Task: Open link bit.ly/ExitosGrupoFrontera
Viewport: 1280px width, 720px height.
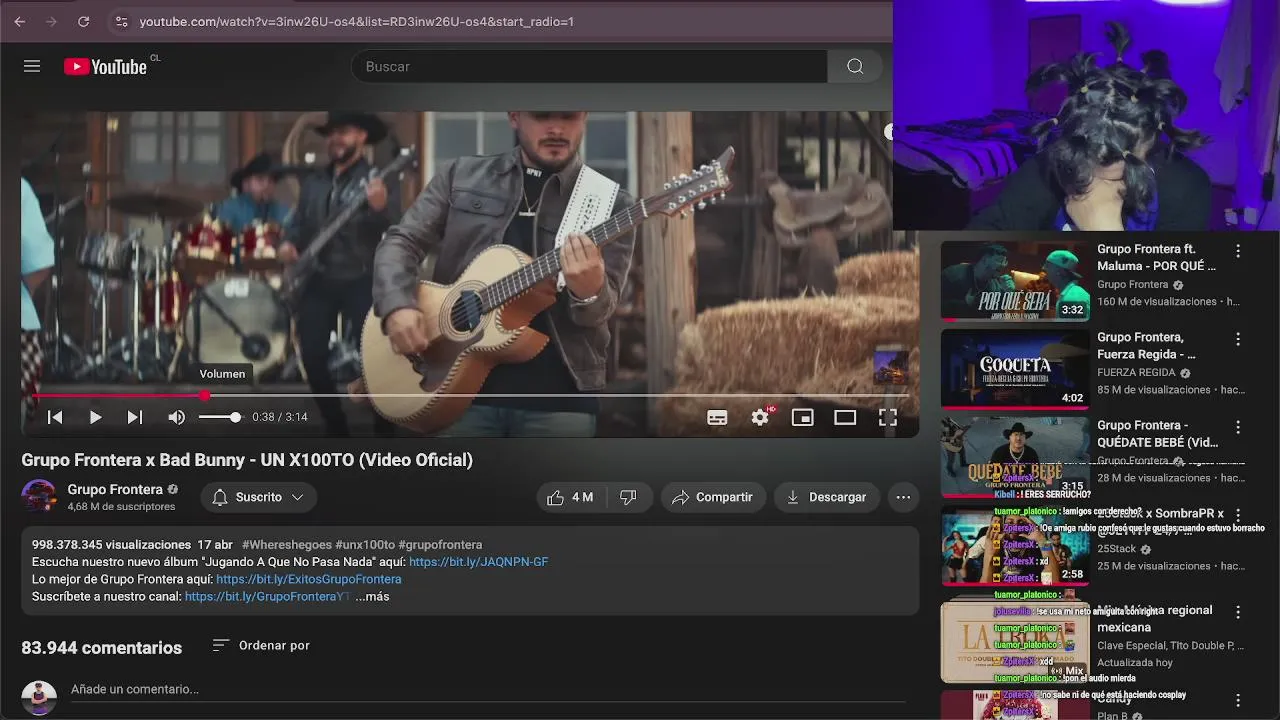Action: click(308, 579)
